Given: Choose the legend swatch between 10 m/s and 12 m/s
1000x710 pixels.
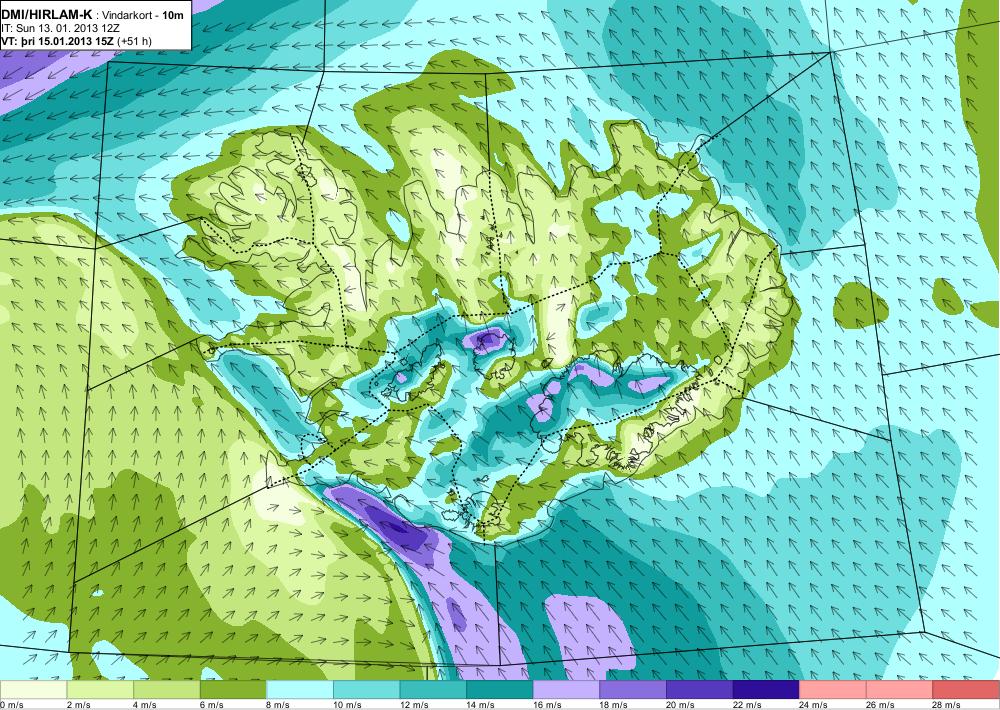Looking at the screenshot, I should tap(366, 690).
